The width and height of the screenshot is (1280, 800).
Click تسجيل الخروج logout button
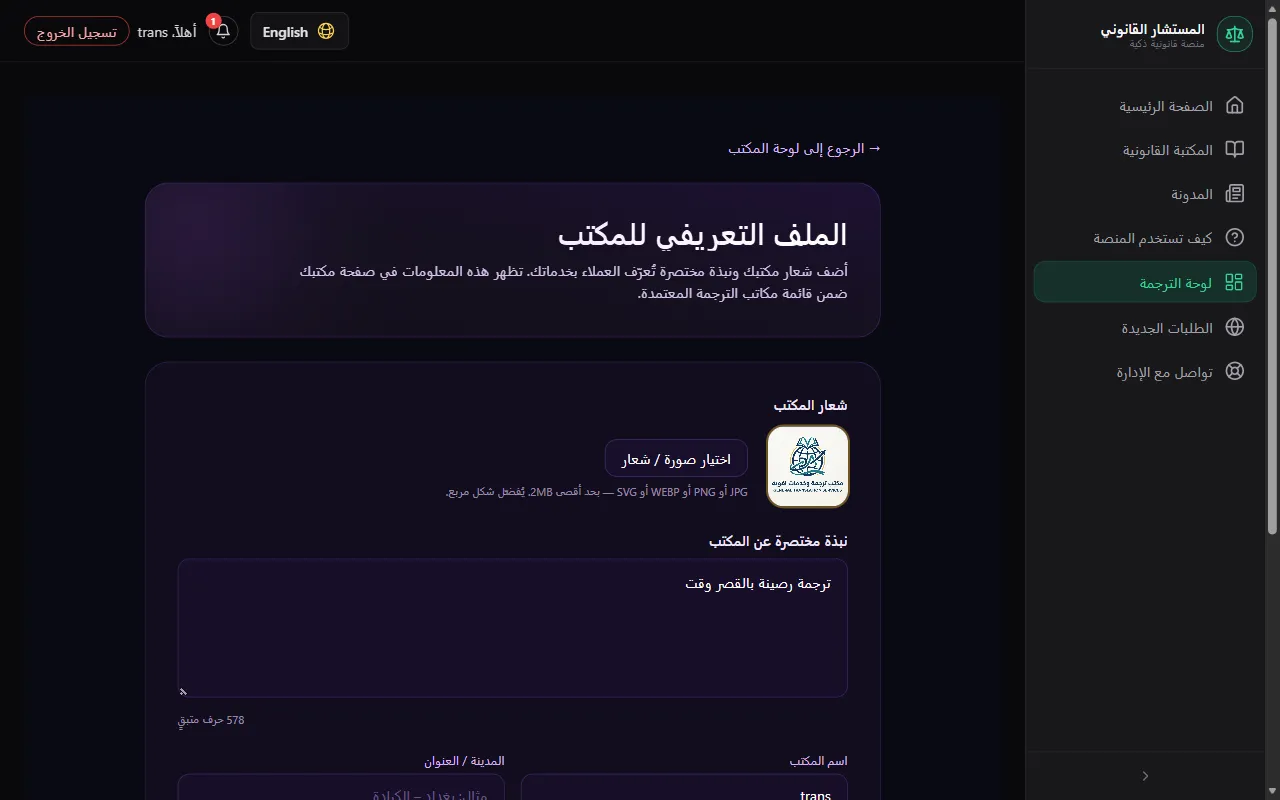(76, 31)
